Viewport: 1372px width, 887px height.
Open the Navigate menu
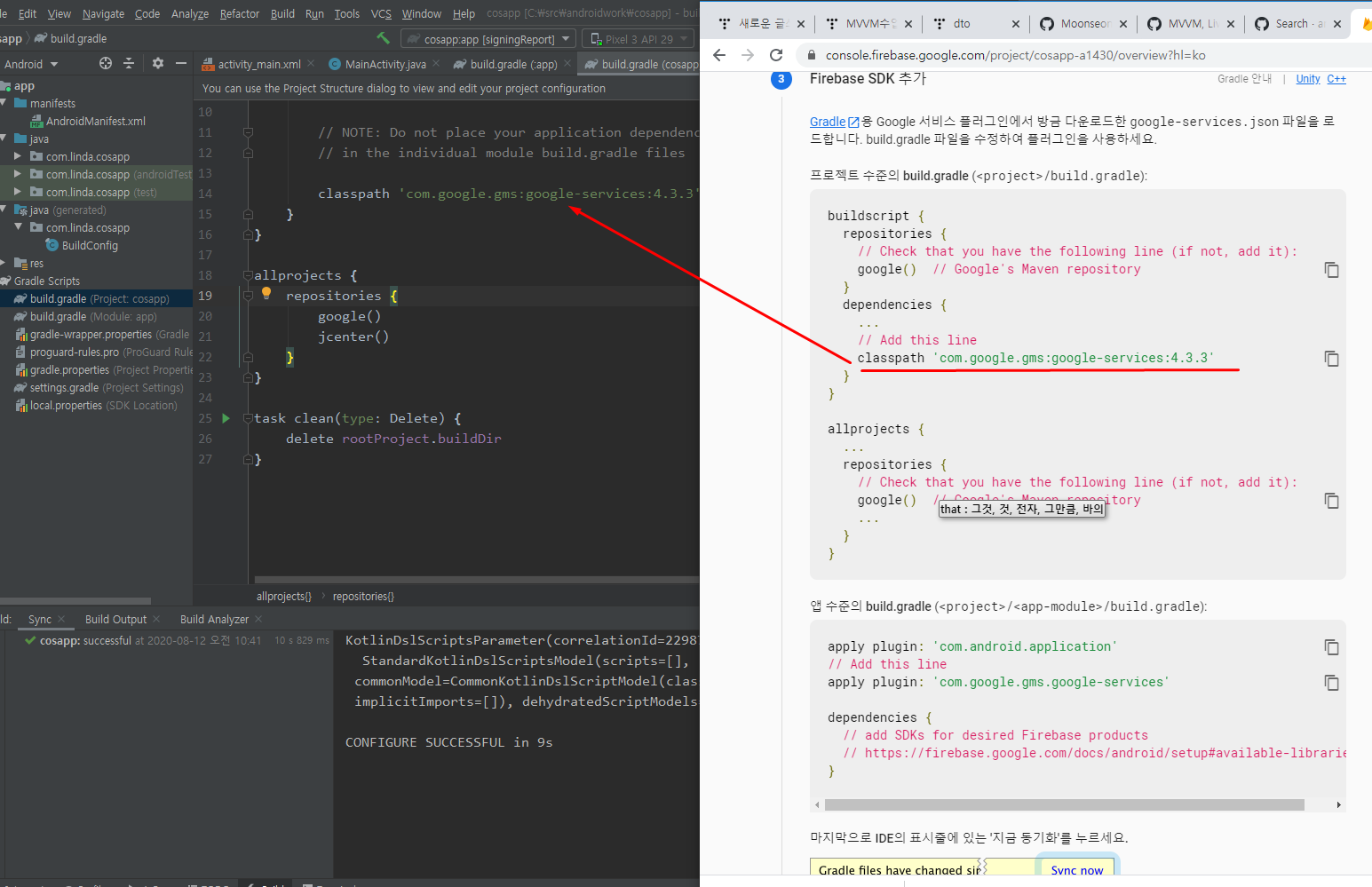[x=103, y=13]
